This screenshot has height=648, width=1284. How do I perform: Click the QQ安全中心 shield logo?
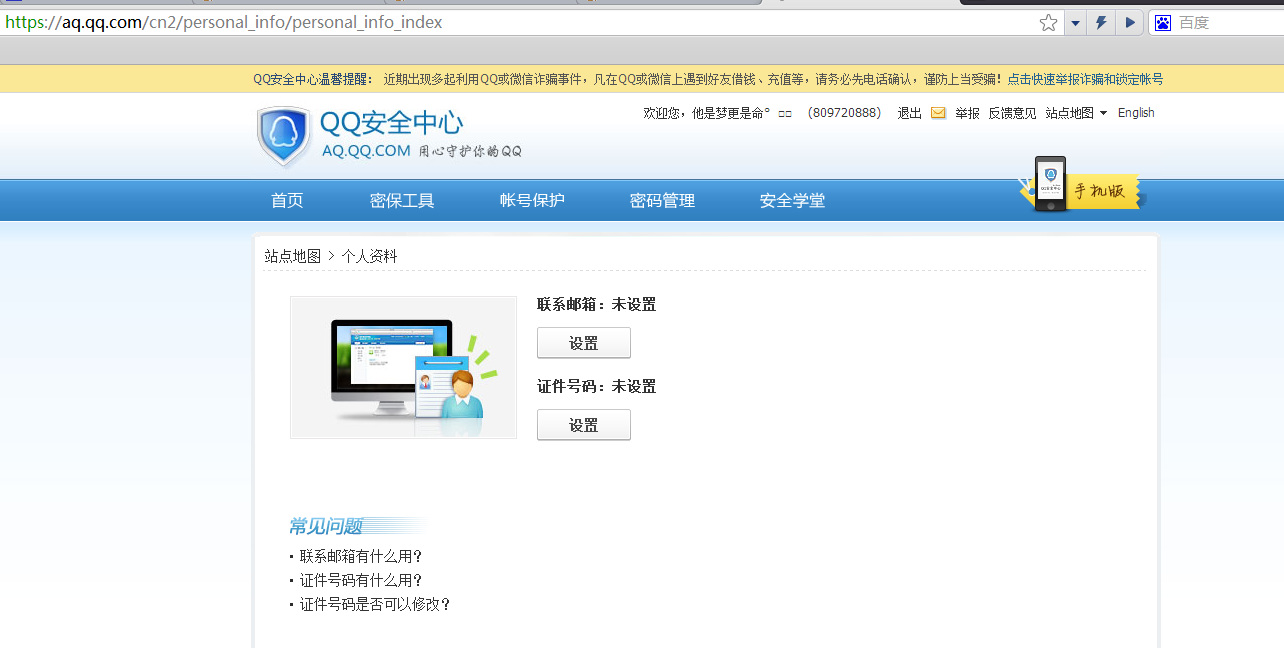coord(284,137)
